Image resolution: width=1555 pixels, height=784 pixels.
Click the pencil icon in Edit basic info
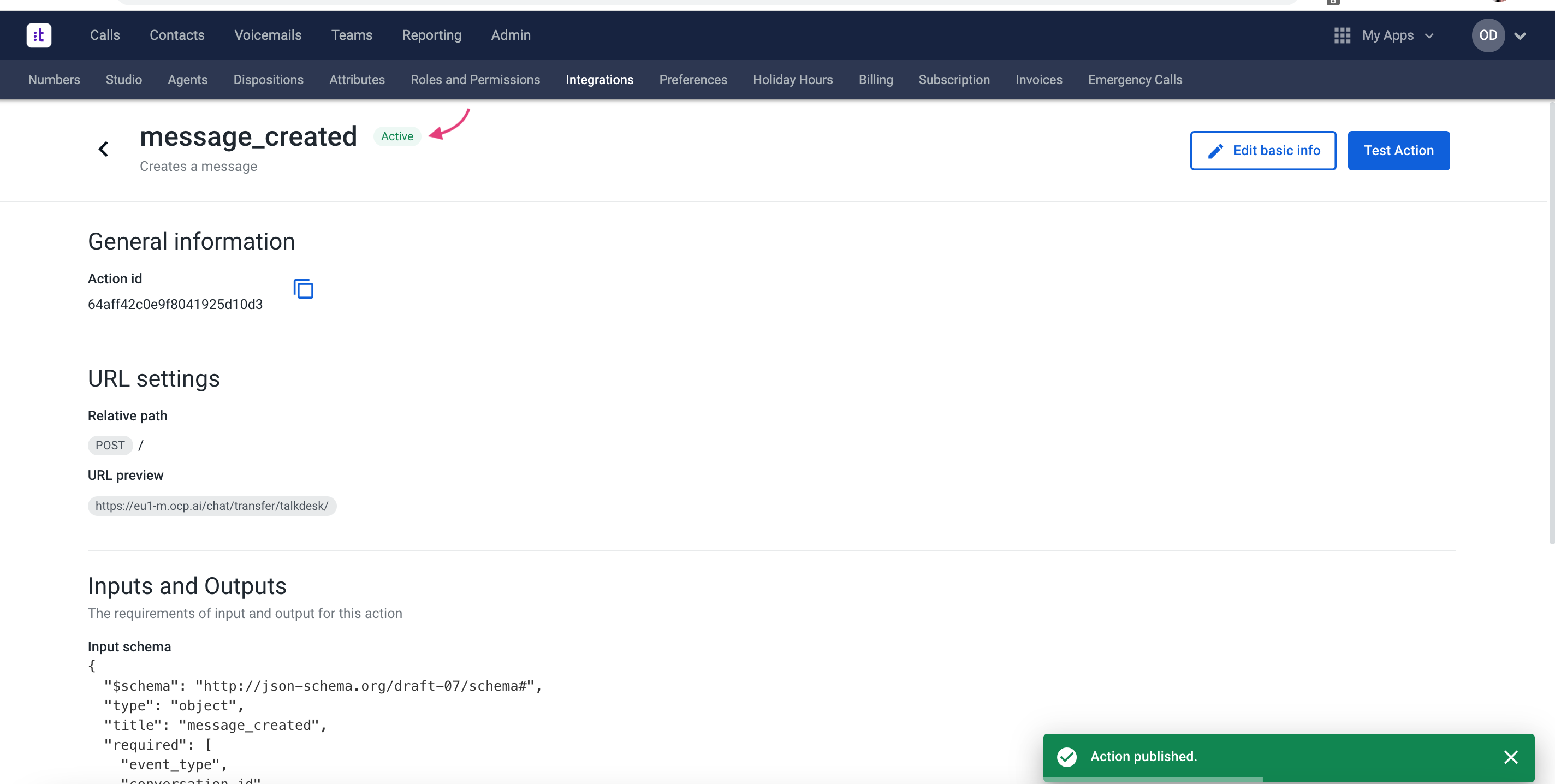[x=1215, y=151]
